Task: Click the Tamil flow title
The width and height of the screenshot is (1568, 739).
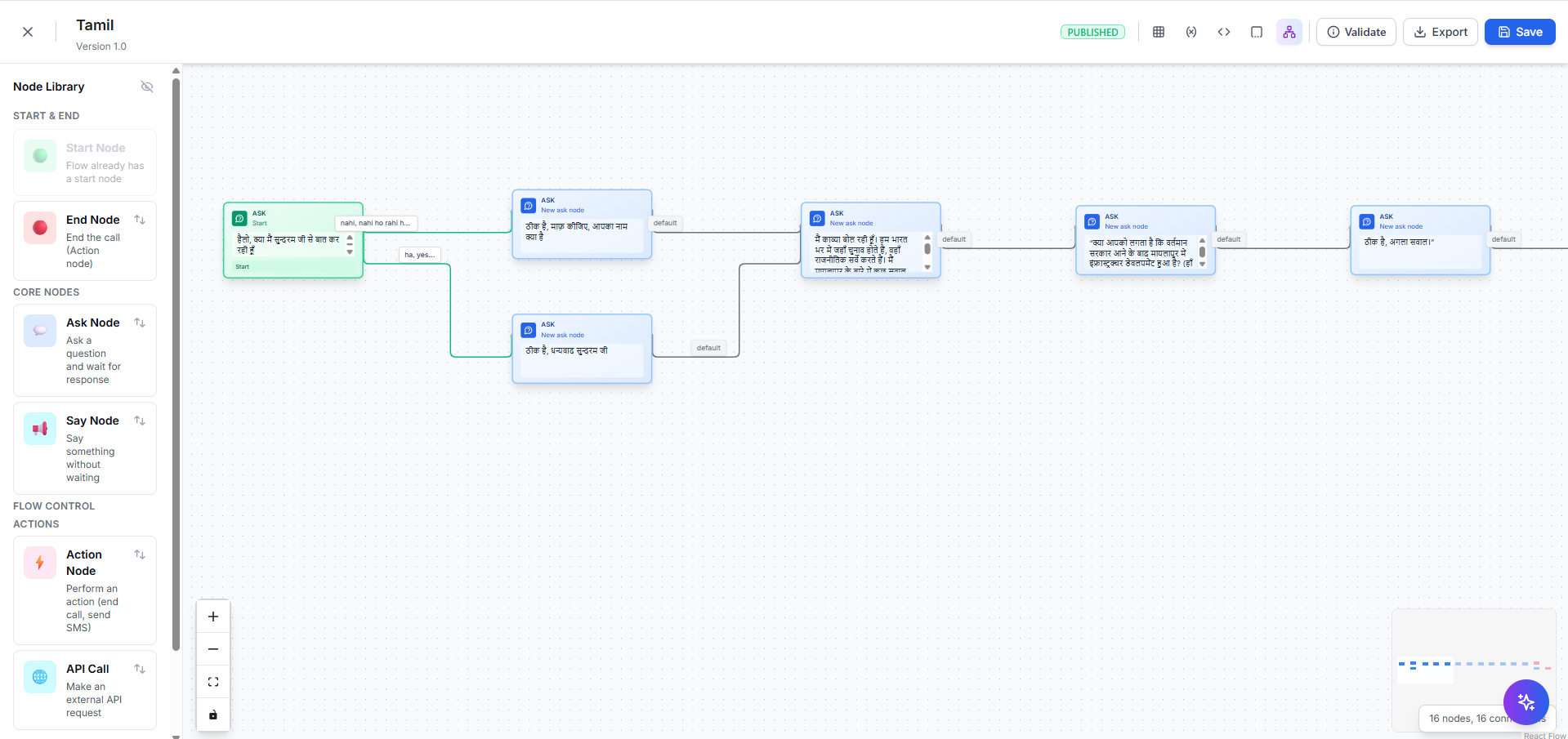Action: pos(95,25)
